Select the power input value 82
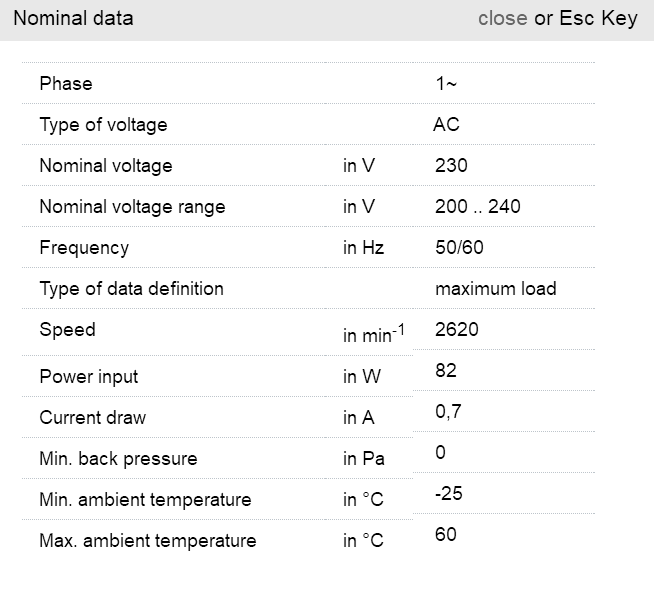Screen dimensions: 654x594 pyautogui.click(x=446, y=370)
